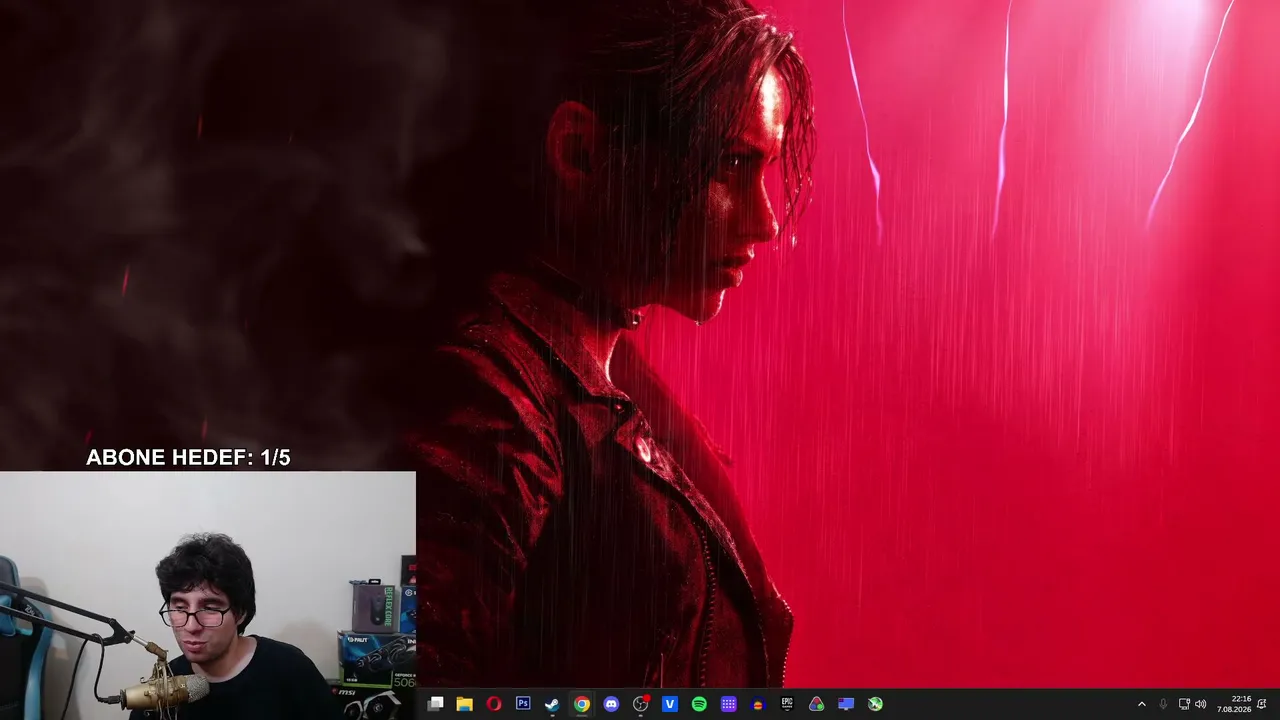
Task: Open the clock and calendar flyout
Action: (1234, 704)
